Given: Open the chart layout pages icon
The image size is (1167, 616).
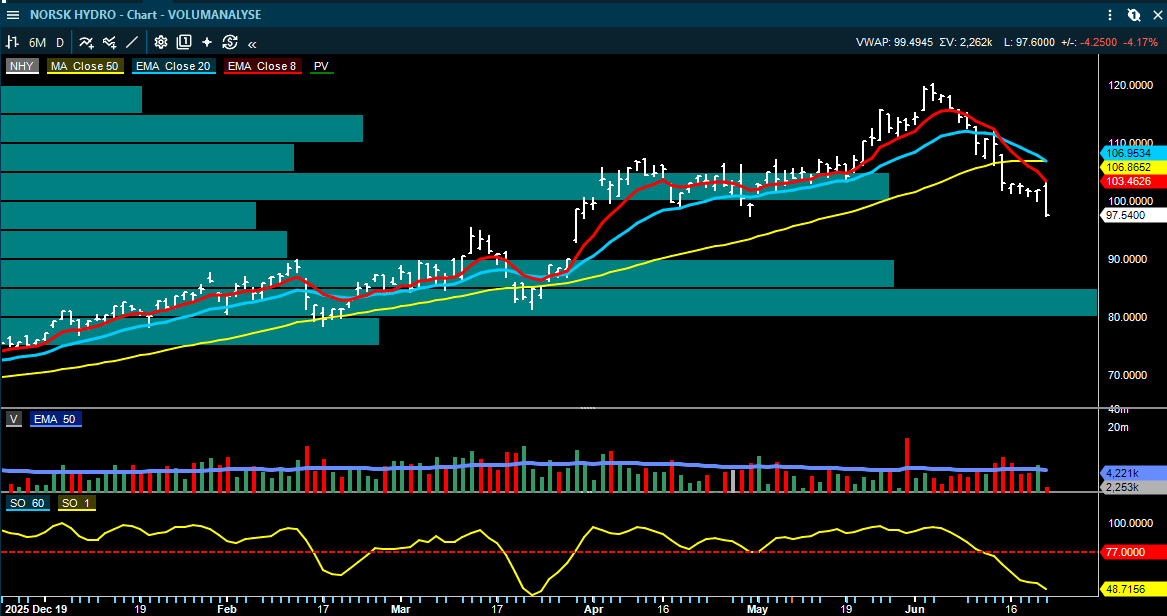Looking at the screenshot, I should [184, 42].
